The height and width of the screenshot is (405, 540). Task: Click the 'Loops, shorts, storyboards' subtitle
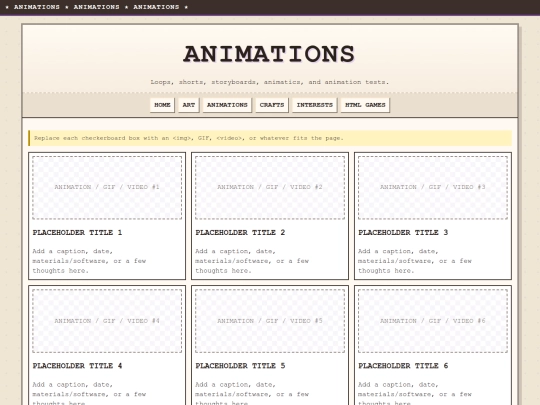tap(269, 82)
